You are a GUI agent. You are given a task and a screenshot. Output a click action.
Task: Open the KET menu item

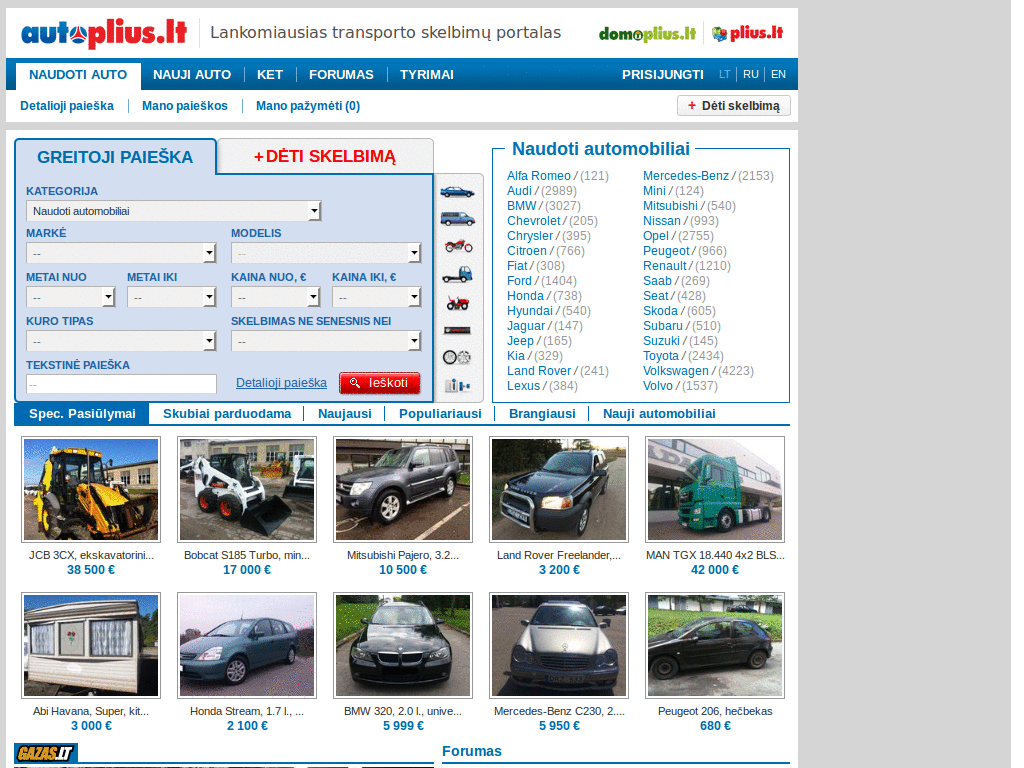coord(270,75)
